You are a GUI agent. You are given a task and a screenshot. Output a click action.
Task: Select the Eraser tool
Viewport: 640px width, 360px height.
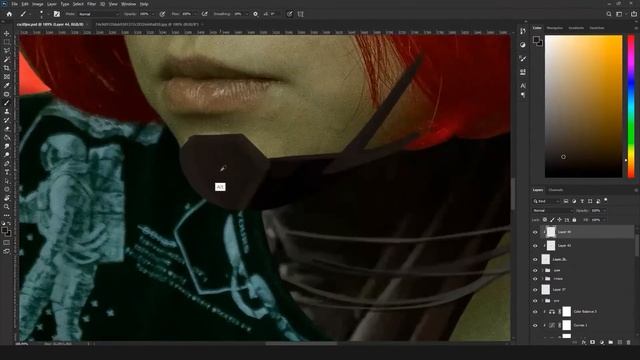7,129
